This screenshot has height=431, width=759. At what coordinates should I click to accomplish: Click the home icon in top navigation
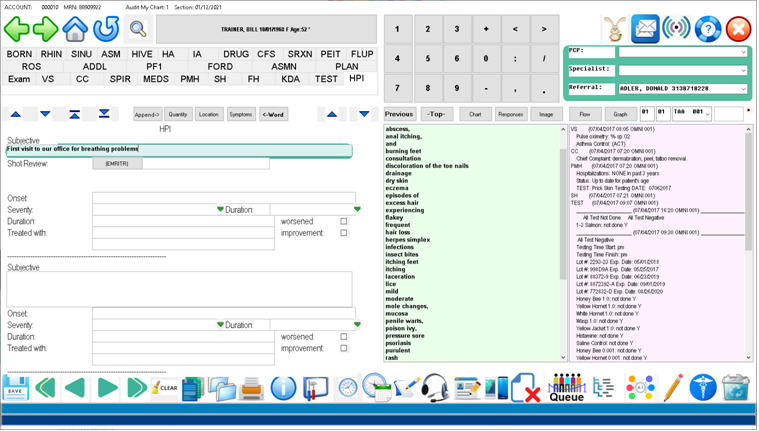[76, 29]
